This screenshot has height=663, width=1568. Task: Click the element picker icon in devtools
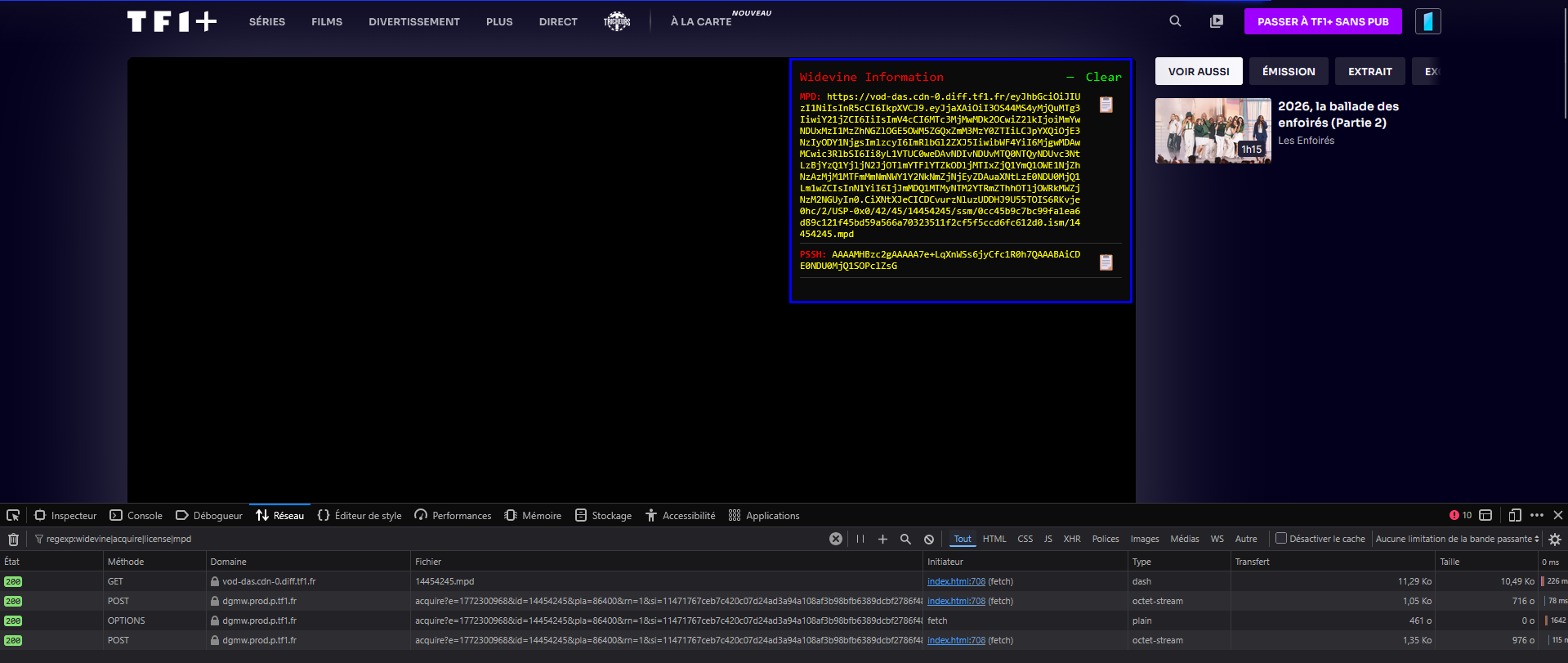coord(13,515)
